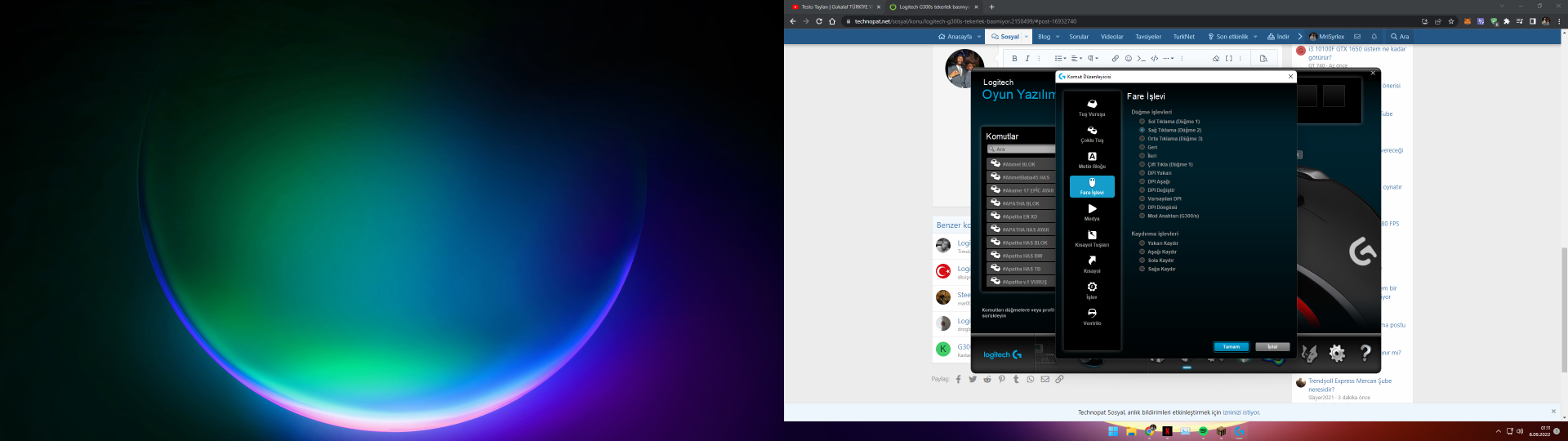Expand the Sosyal nav dropdown arrow
1568x441 pixels.
pos(1027,37)
